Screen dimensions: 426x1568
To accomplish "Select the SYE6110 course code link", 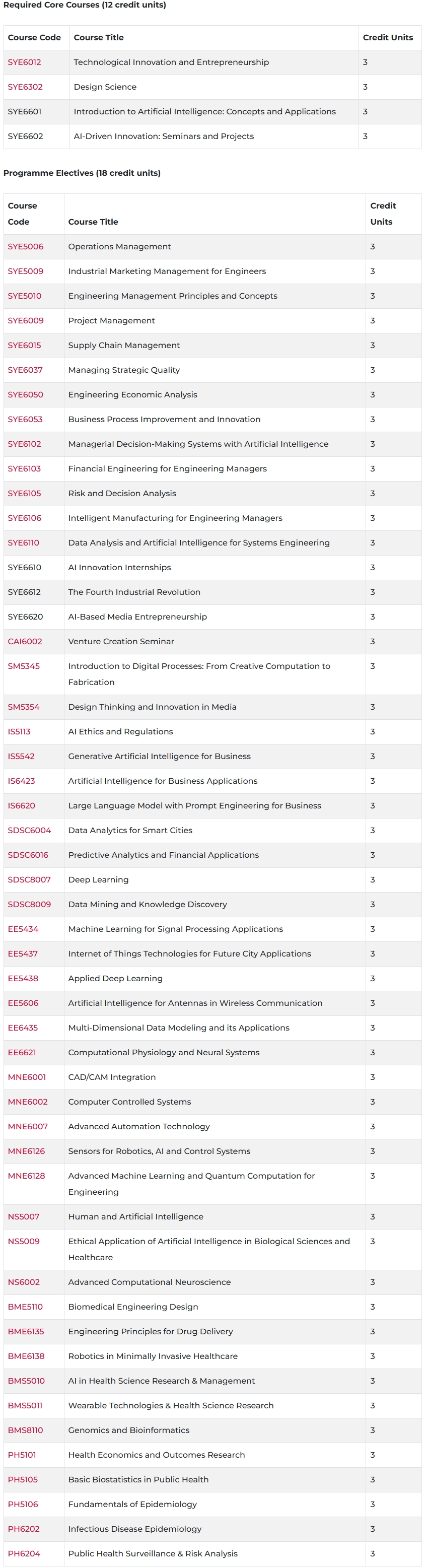I will pyautogui.click(x=23, y=543).
